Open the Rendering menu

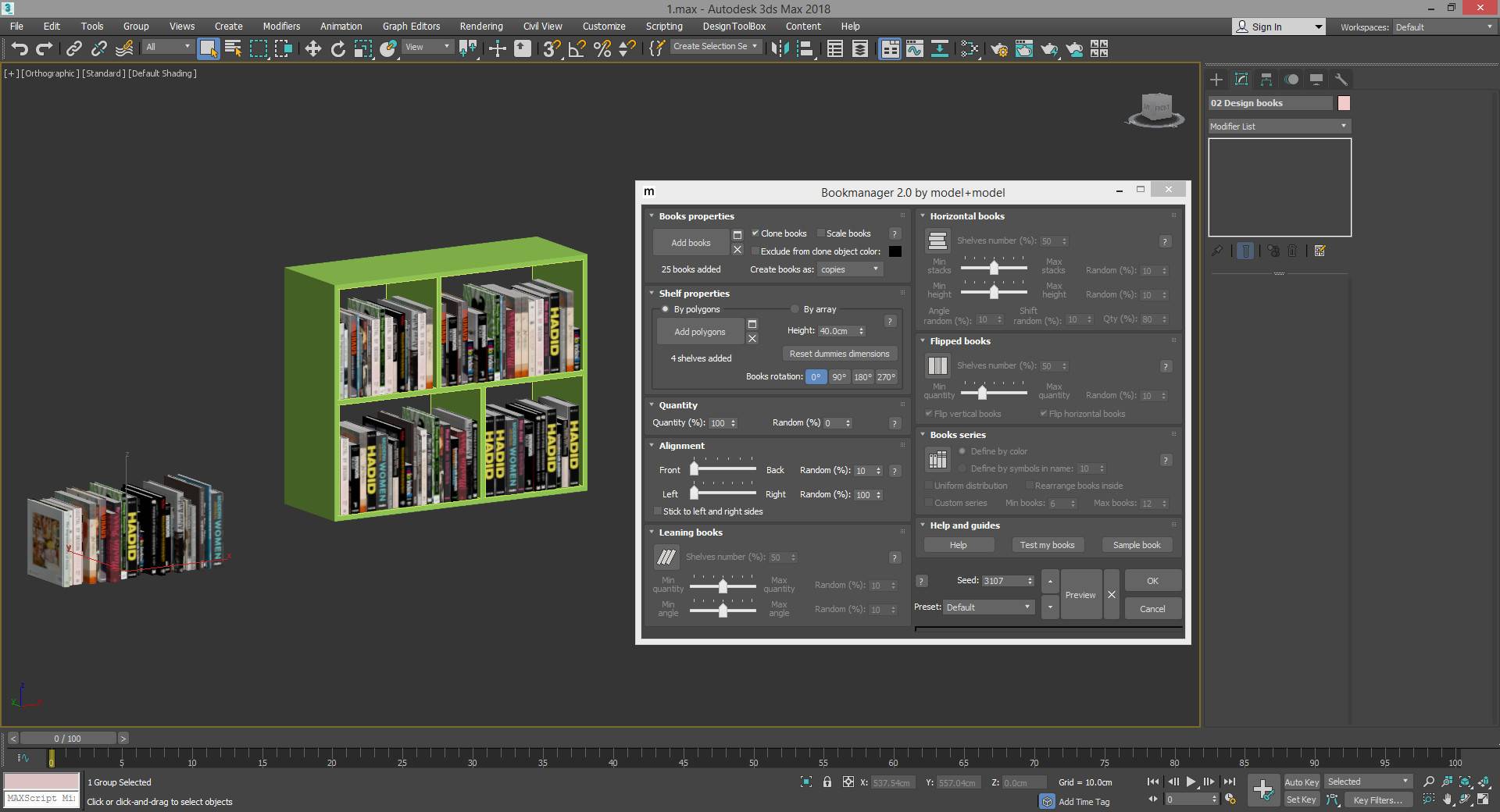481,26
